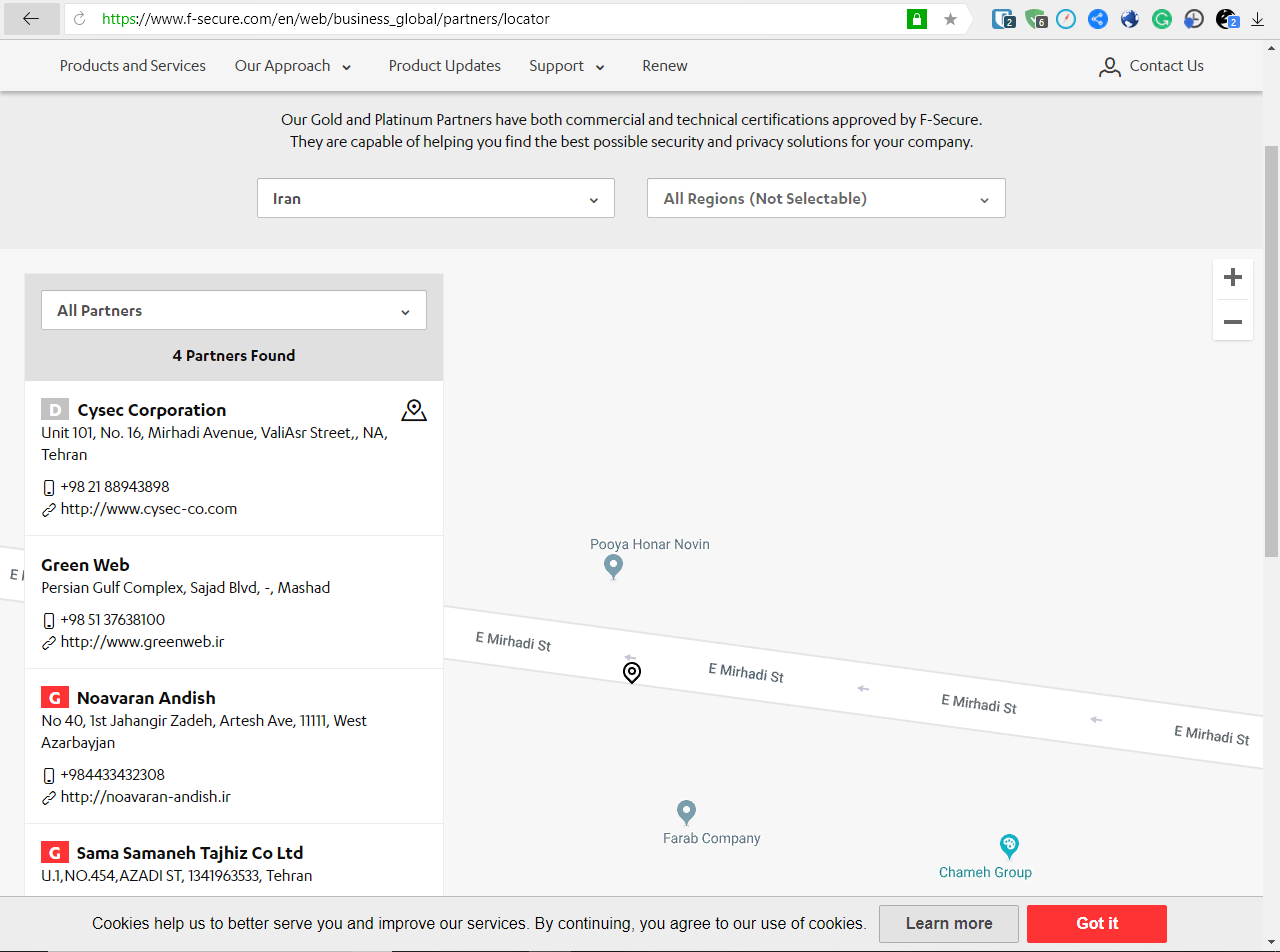The height and width of the screenshot is (952, 1280).
Task: Zoom in on the map with plus button
Action: coord(1233,277)
